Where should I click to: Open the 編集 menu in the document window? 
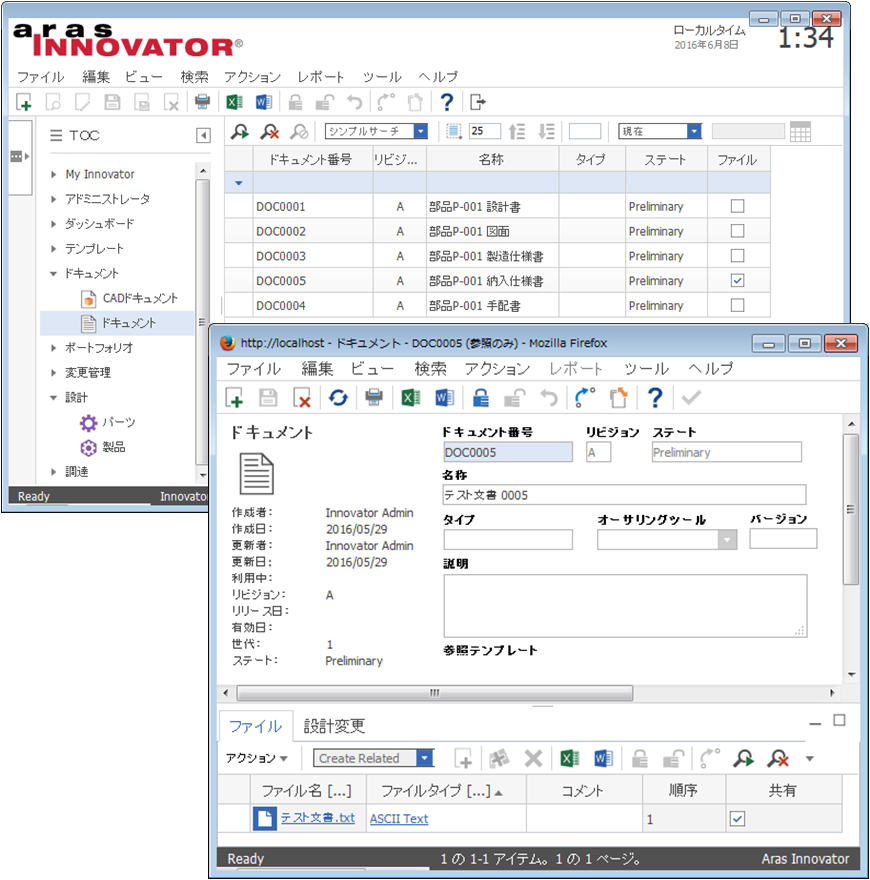click(x=317, y=369)
